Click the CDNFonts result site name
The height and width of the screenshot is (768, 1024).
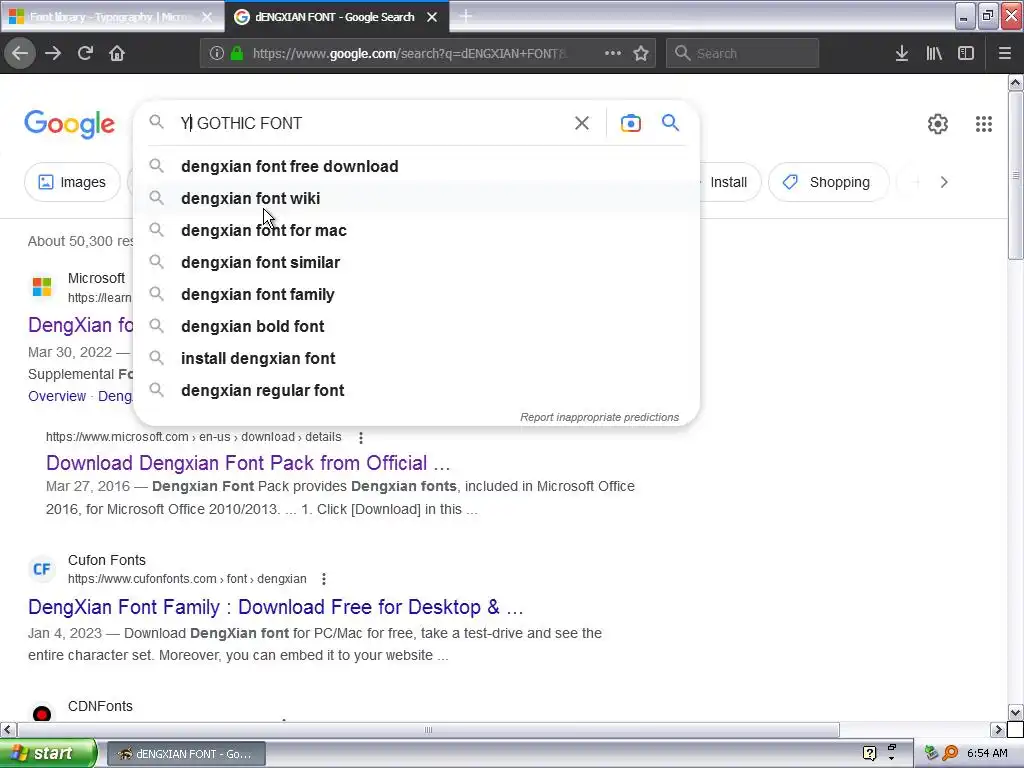tap(100, 706)
